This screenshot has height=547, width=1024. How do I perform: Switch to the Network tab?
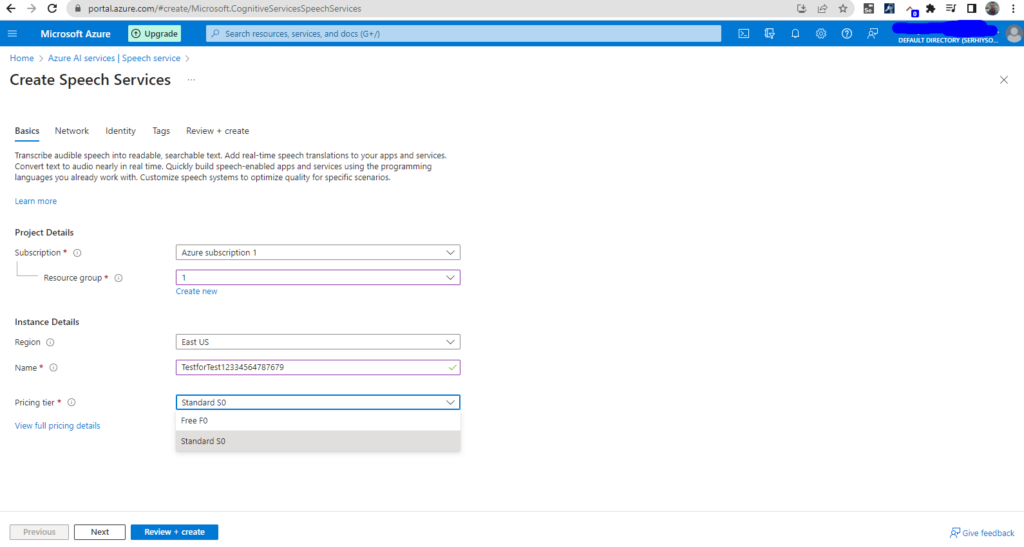pyautogui.click(x=72, y=131)
